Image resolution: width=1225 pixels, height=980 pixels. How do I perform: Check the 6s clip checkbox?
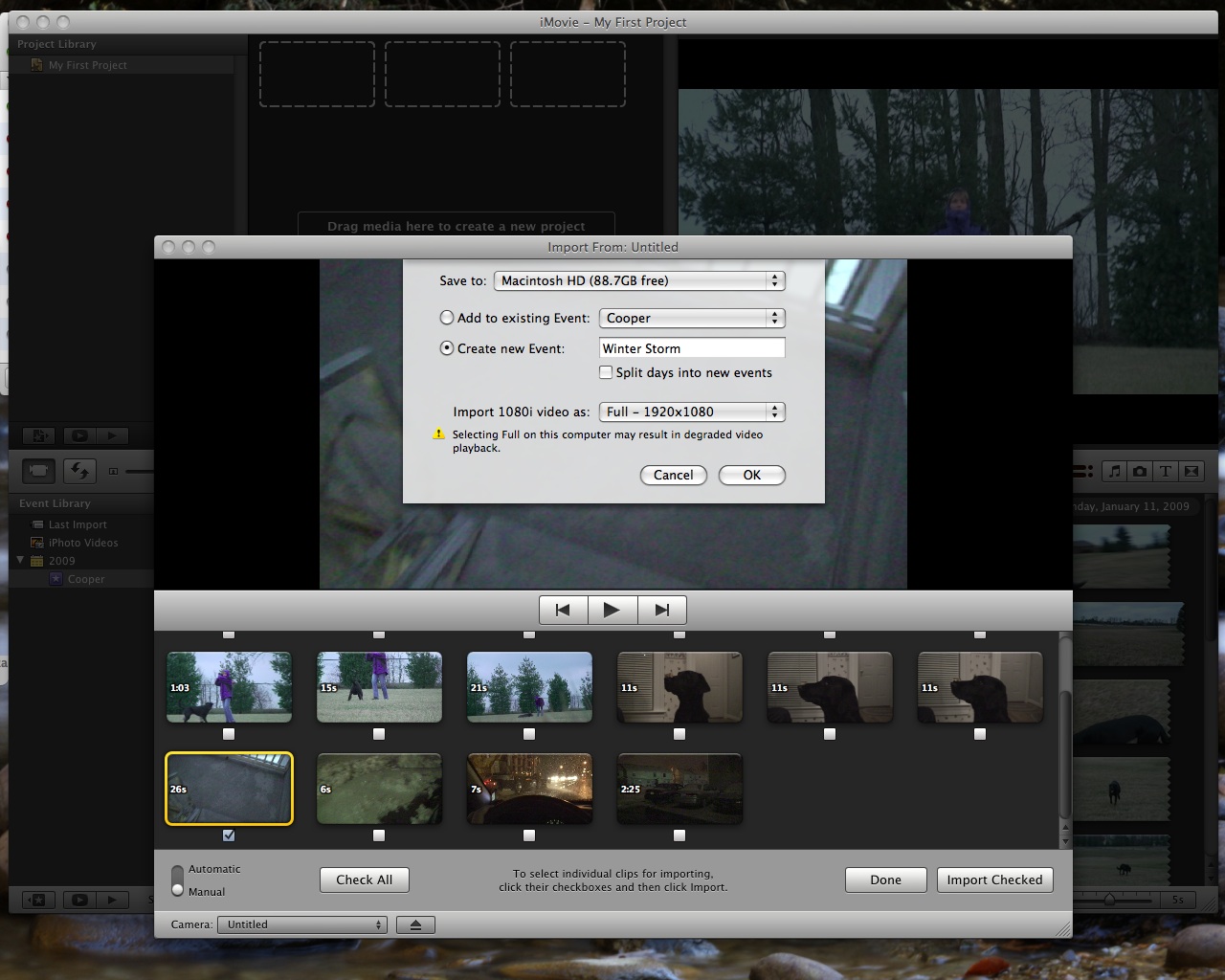[x=379, y=835]
